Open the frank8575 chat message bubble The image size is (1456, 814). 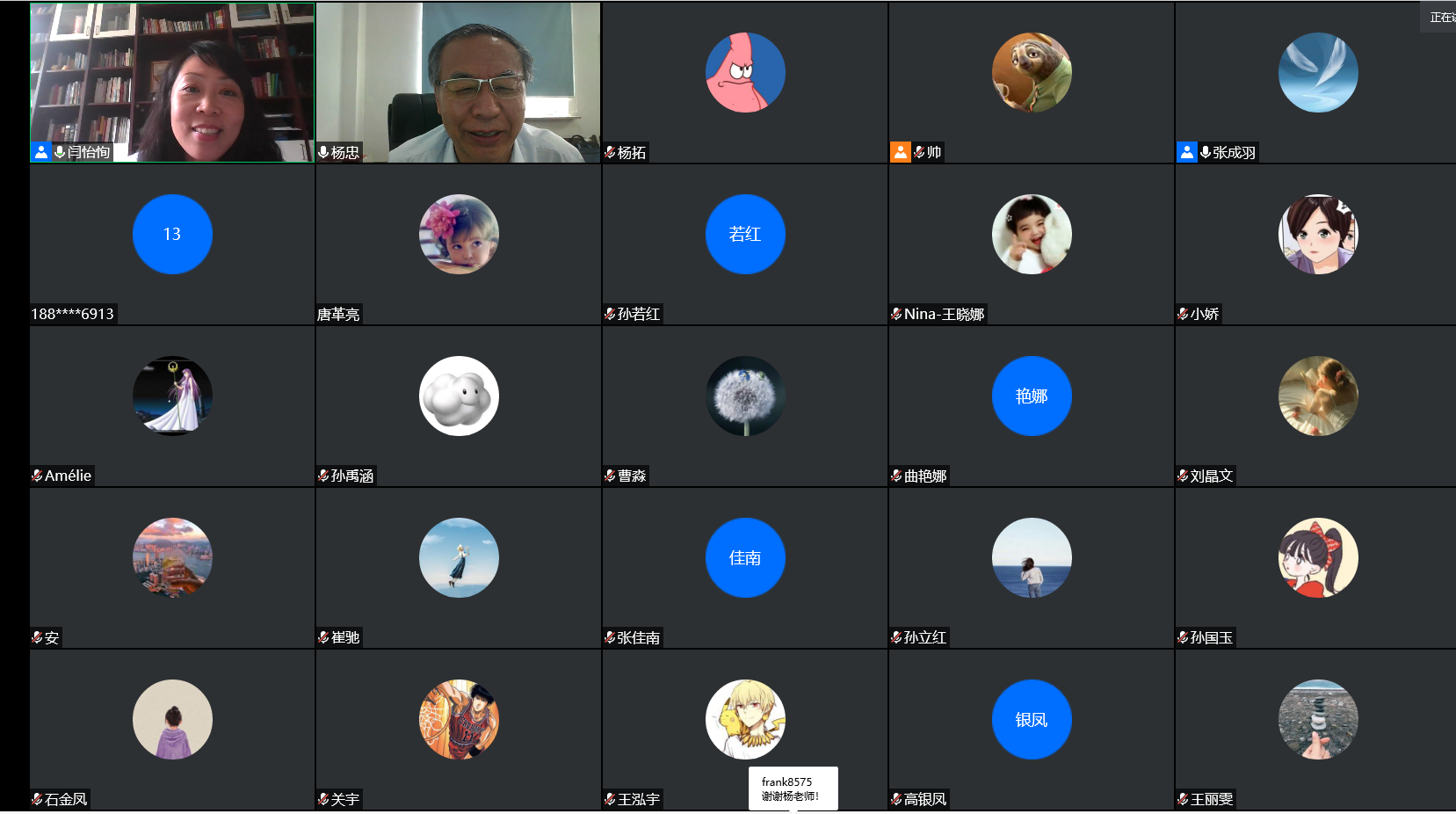793,789
